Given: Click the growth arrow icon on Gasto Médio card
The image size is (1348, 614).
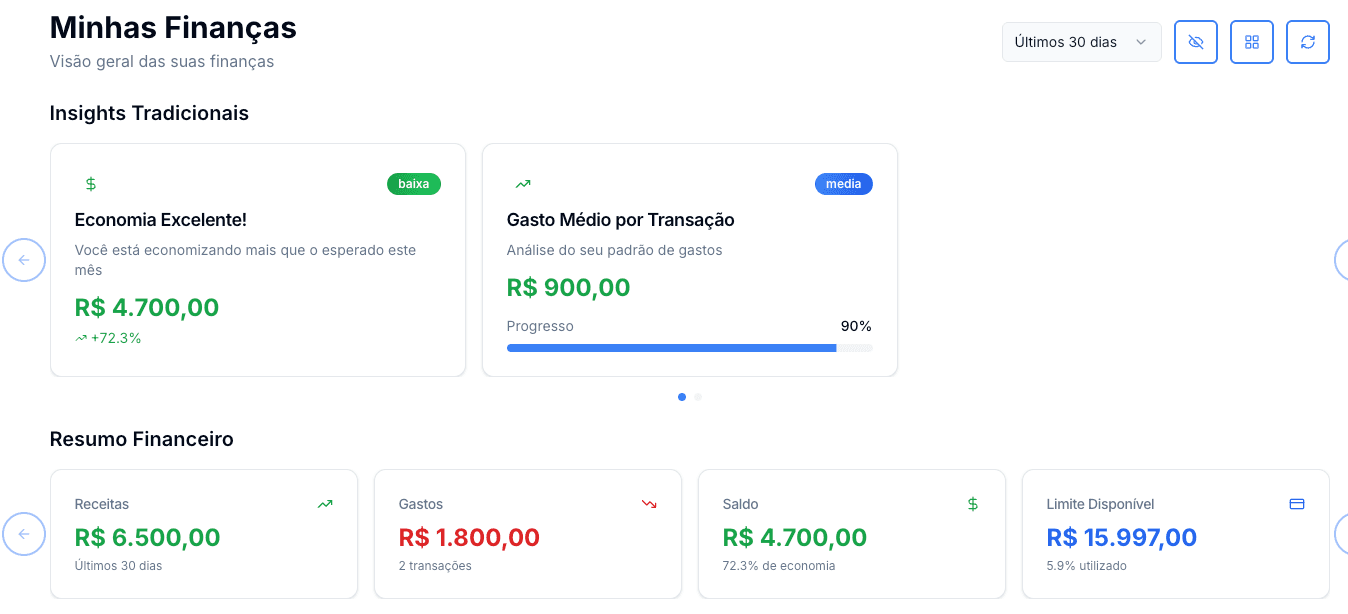Looking at the screenshot, I should tap(522, 183).
